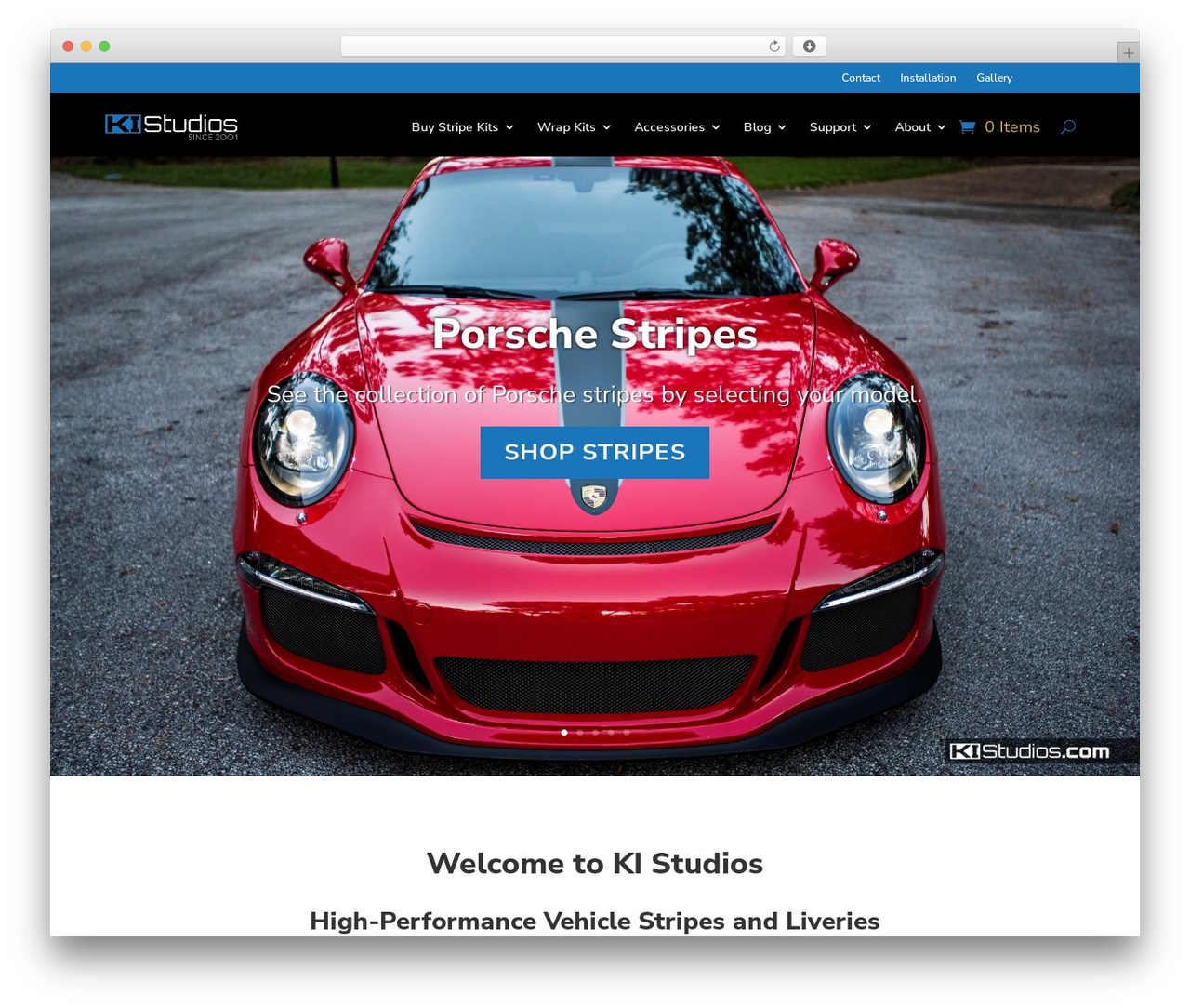Screen dimensions: 1190x1008
Task: Select the third slider dot
Action: pos(596,733)
